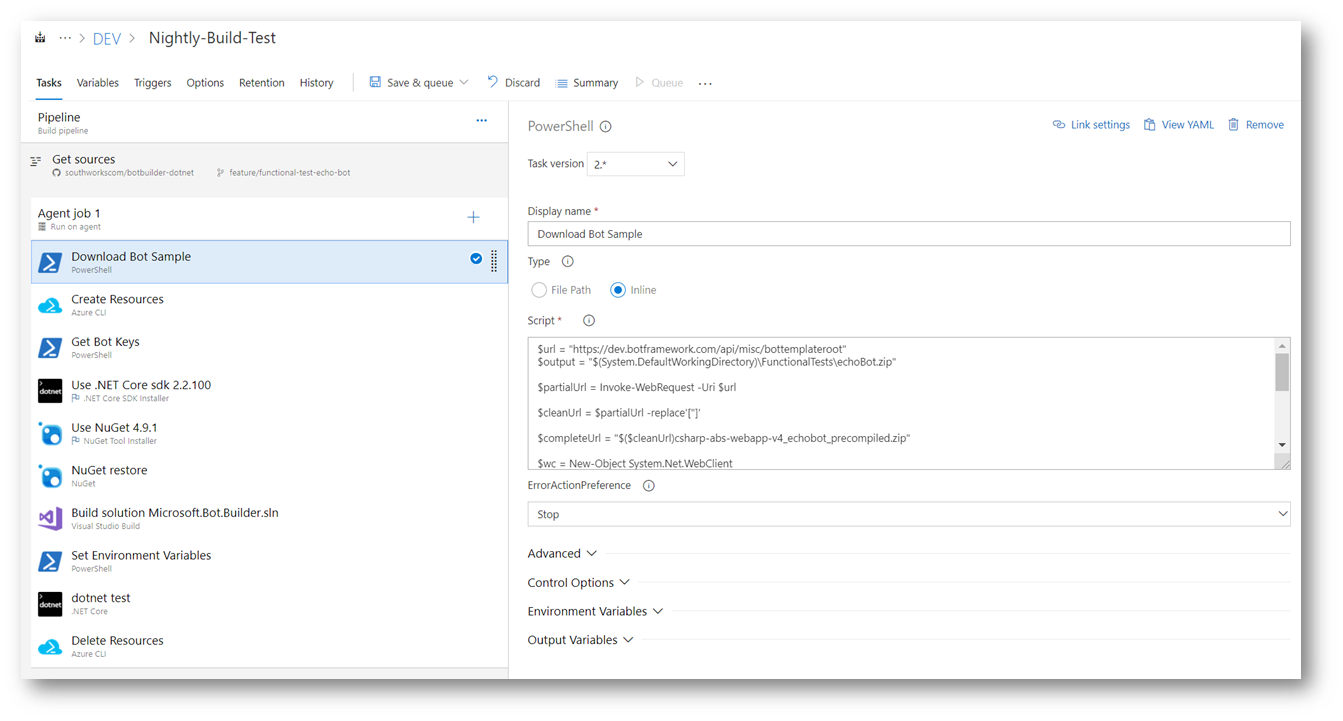This screenshot has height=721, width=1343.
Task: Click View YAML
Action: (x=1179, y=125)
